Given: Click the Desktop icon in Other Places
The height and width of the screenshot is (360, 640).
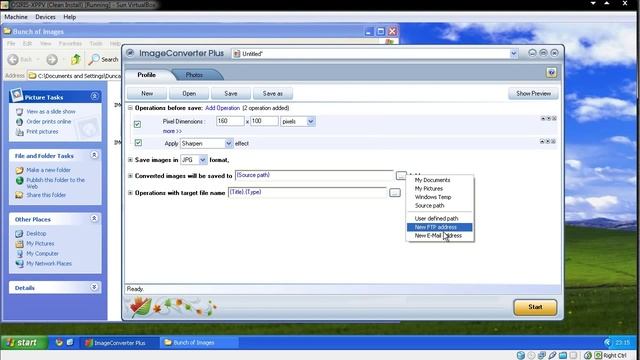Looking at the screenshot, I should click(19, 233).
